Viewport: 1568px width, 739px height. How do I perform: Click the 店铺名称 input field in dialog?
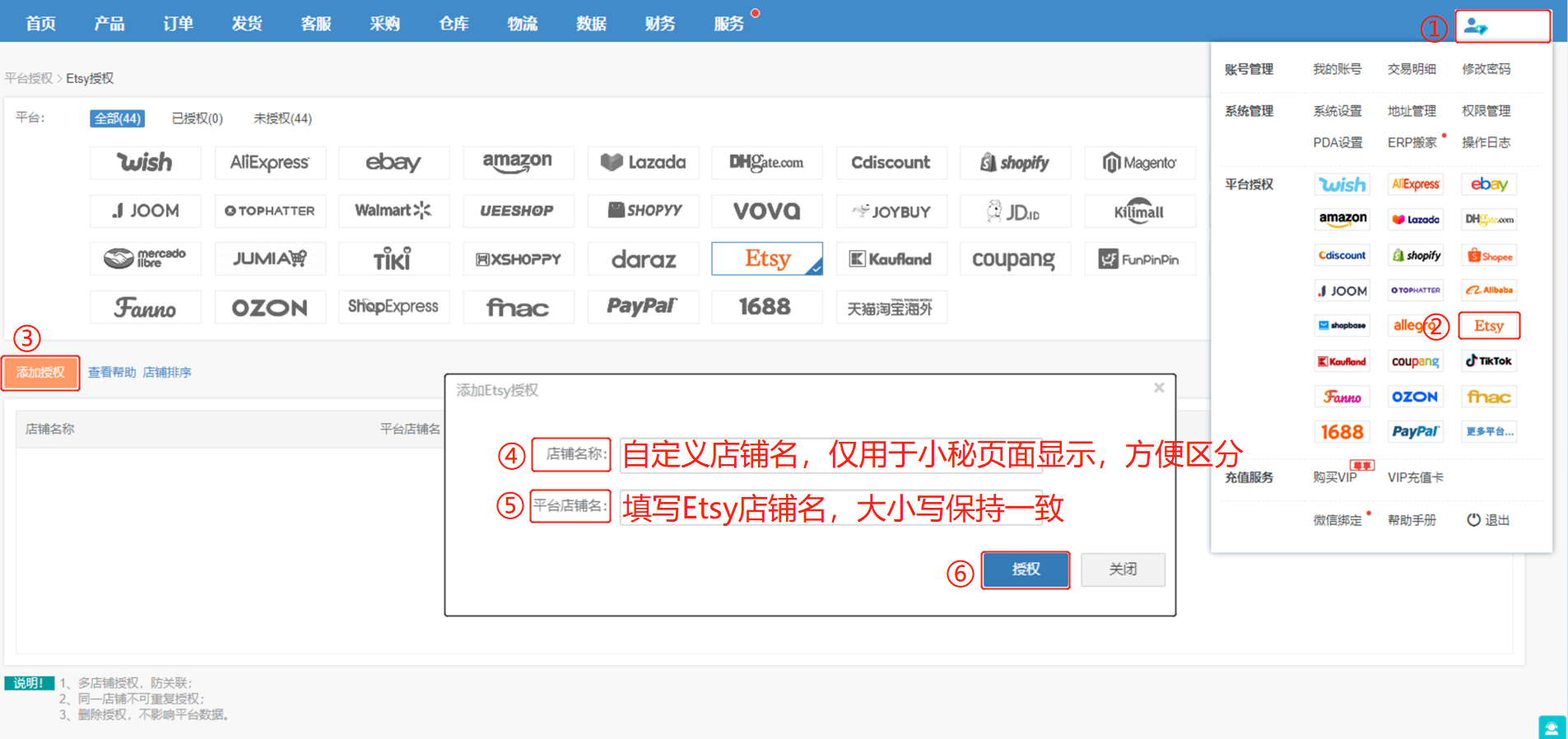tap(831, 454)
